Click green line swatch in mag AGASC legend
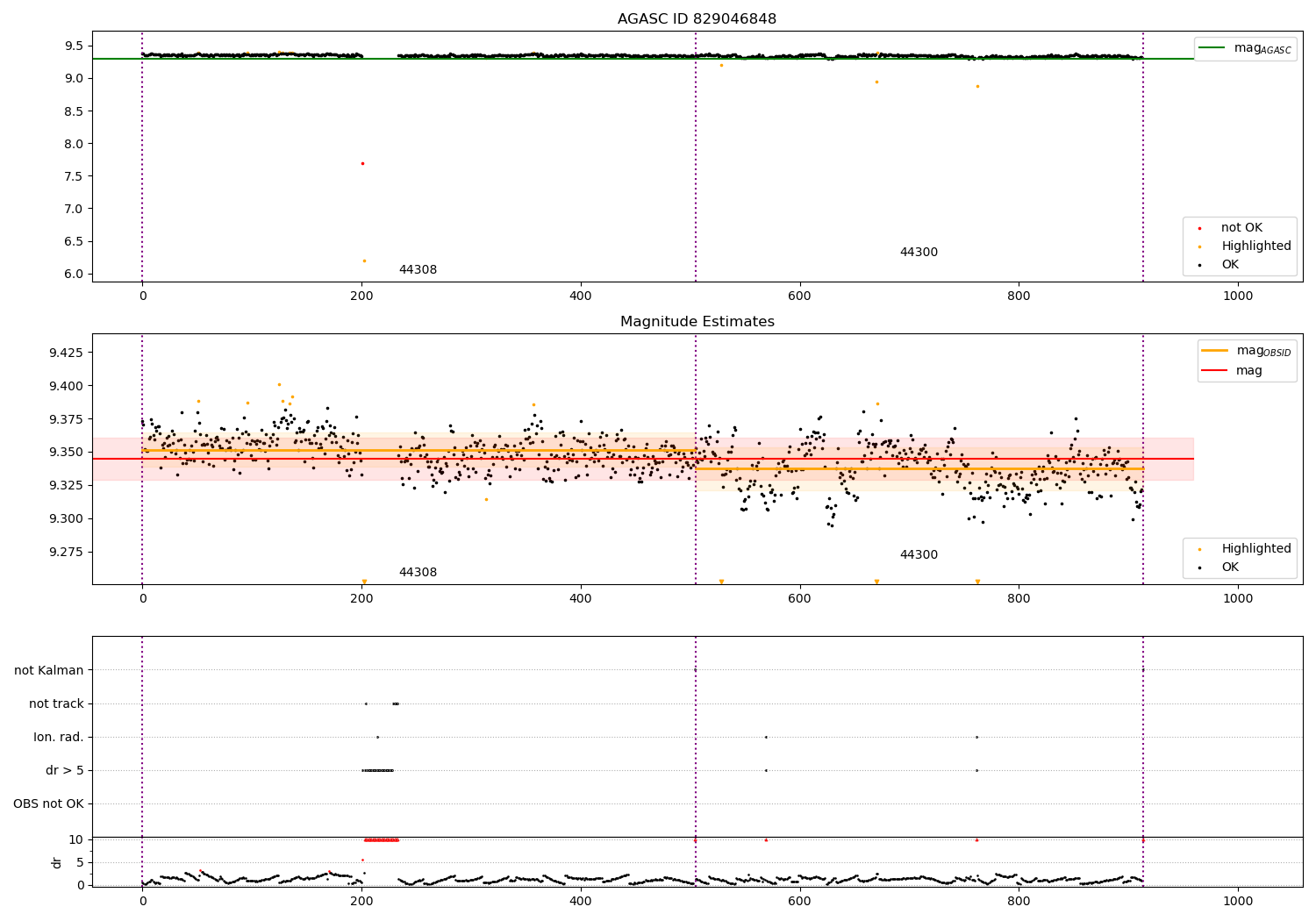1316x921 pixels. pos(1212,48)
